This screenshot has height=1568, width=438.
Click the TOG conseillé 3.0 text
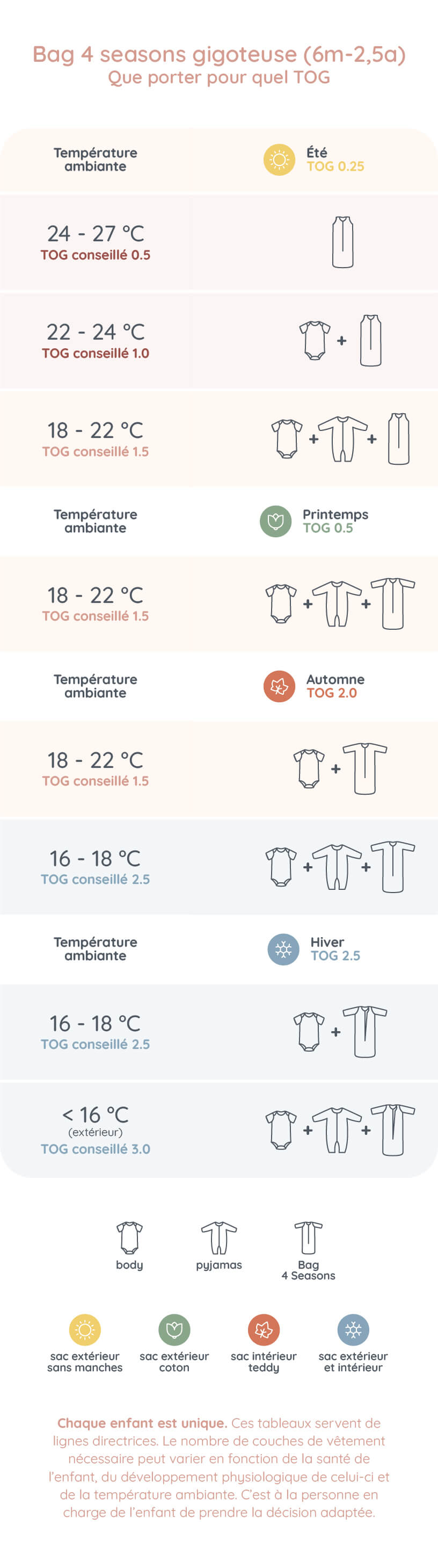click(x=96, y=1149)
